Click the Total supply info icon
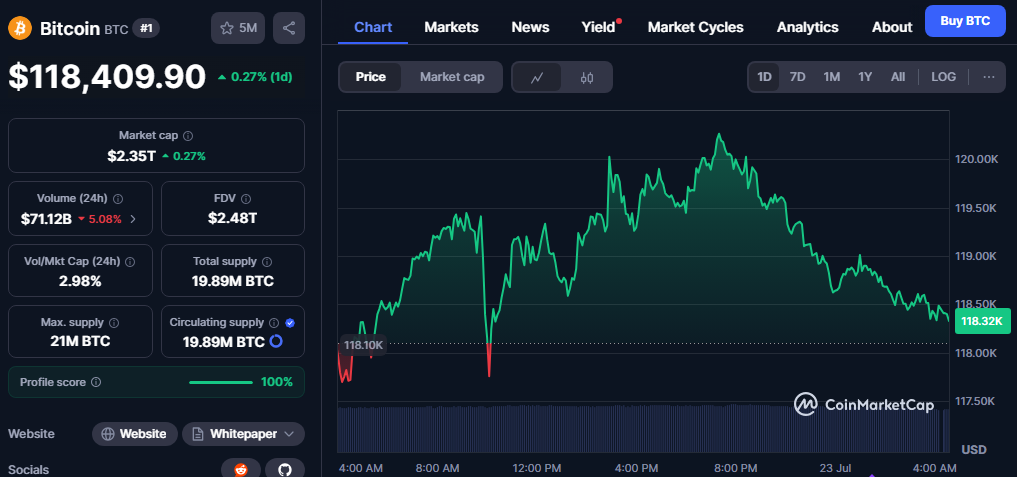1017x477 pixels. point(267,262)
